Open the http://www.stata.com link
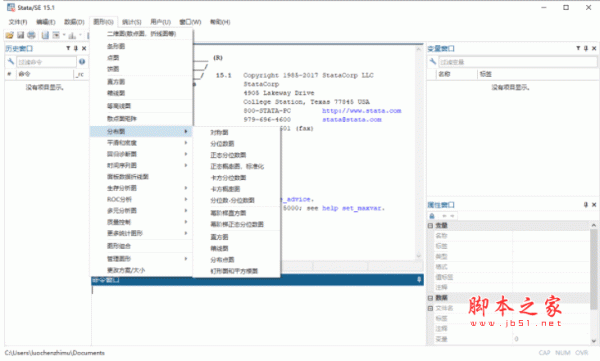 tap(362, 111)
